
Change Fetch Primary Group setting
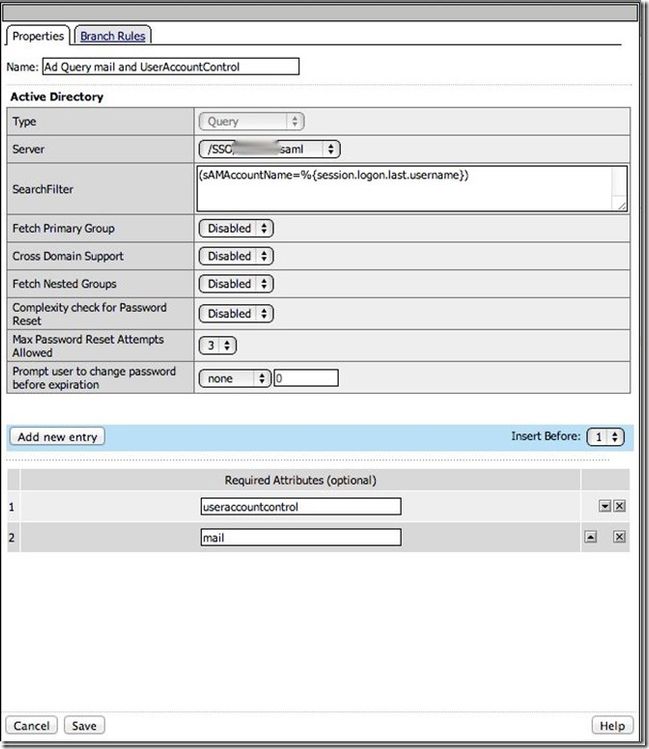coord(236,228)
